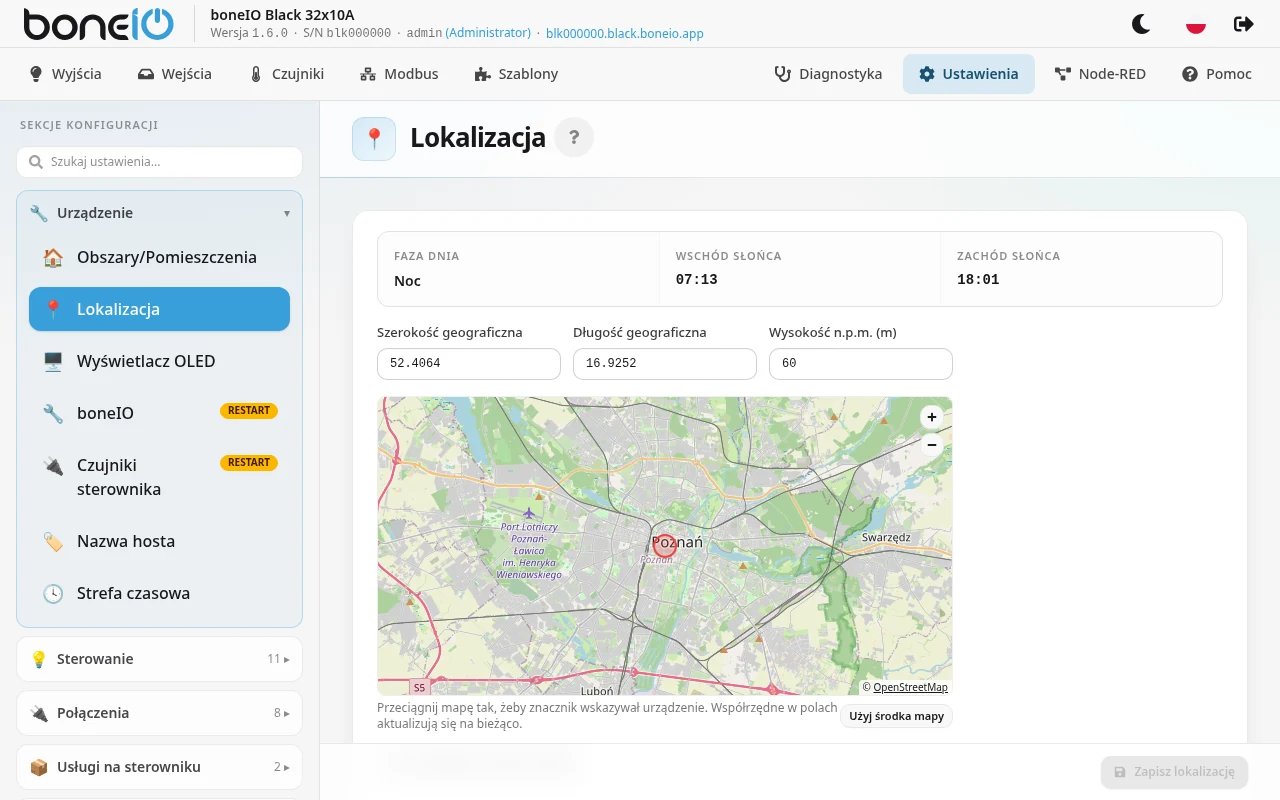This screenshot has height=800, width=1280.
Task: Go to the Czujniki tab
Action: point(287,74)
